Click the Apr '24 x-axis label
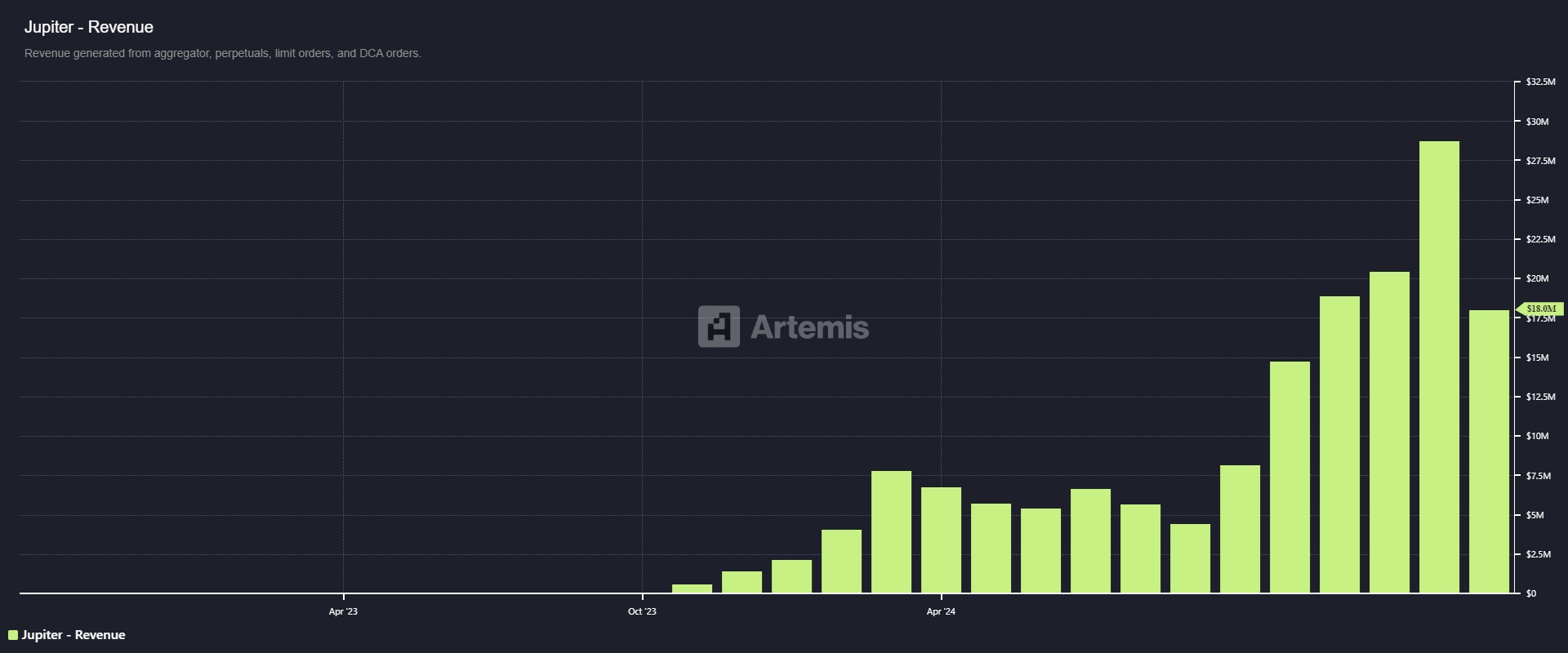 click(941, 611)
